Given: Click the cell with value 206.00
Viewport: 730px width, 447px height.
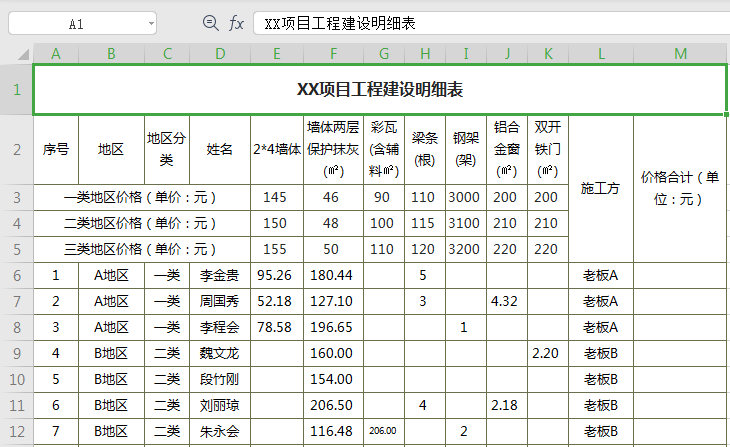Looking at the screenshot, I should [384, 431].
